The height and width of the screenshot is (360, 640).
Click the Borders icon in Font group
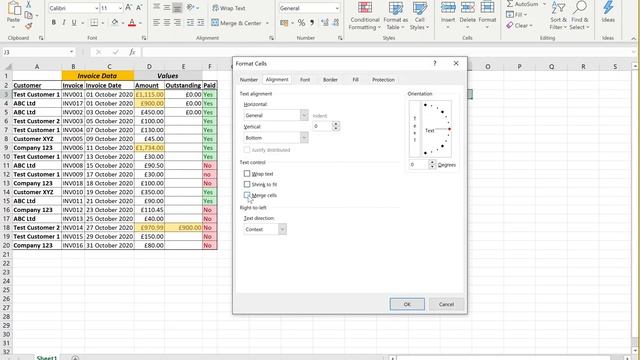pos(94,23)
